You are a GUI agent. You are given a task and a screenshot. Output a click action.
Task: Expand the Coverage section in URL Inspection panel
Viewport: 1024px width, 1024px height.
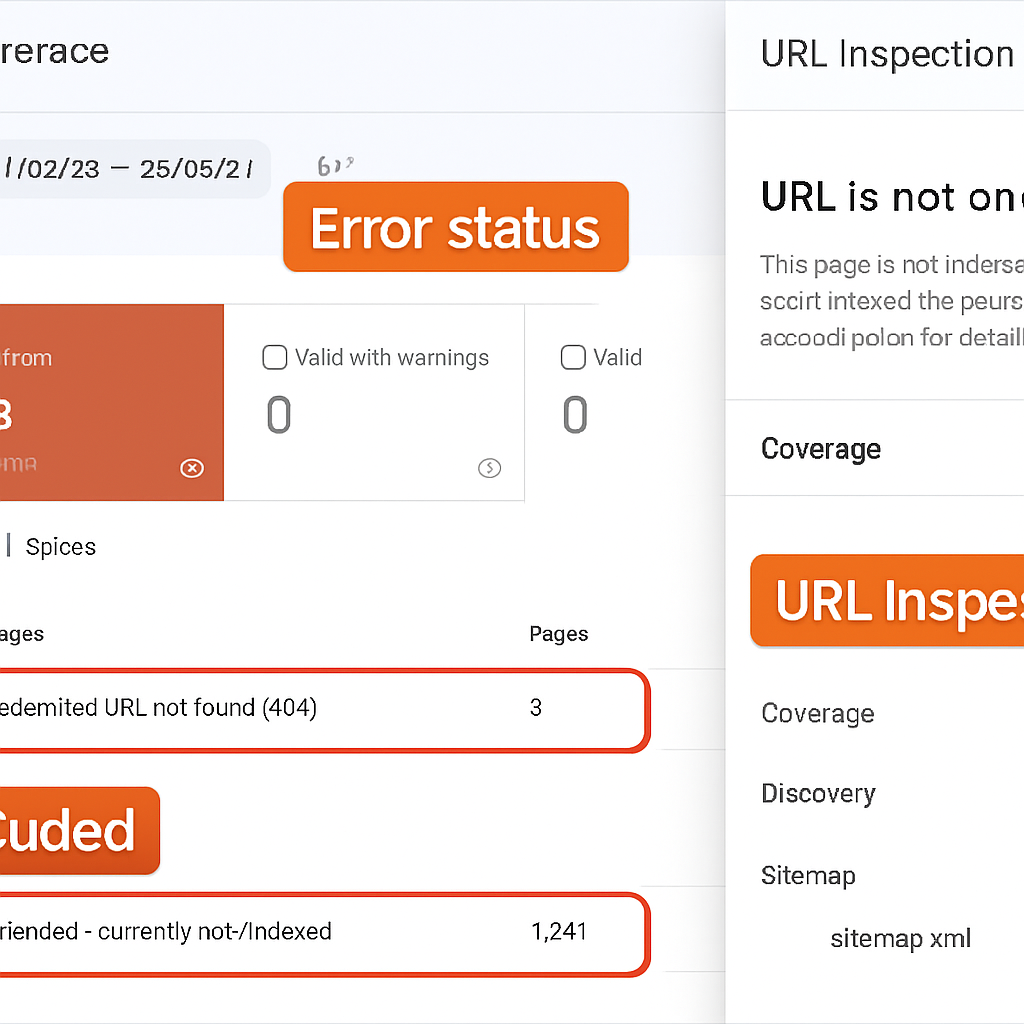(x=820, y=449)
